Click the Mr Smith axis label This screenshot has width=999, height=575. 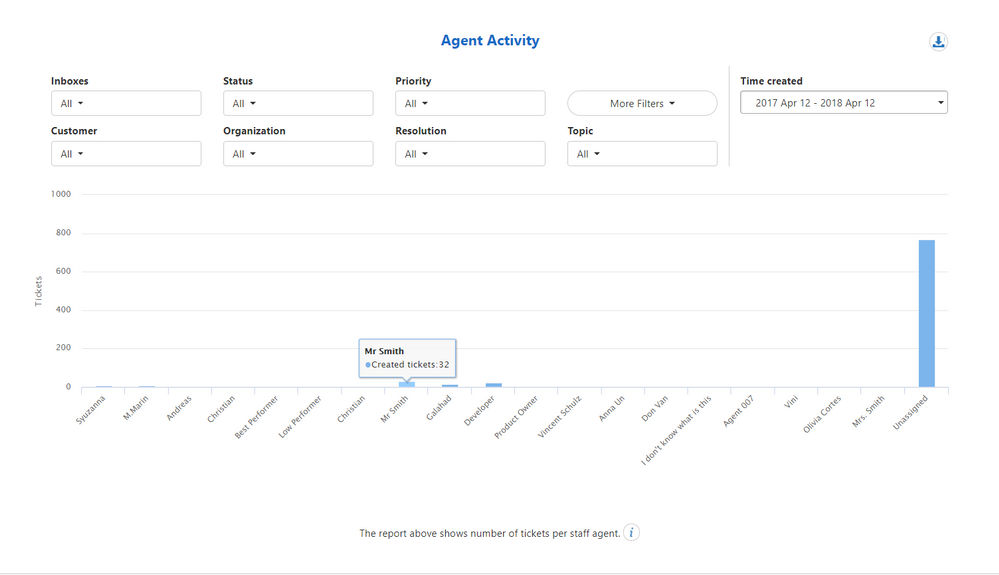click(394, 409)
